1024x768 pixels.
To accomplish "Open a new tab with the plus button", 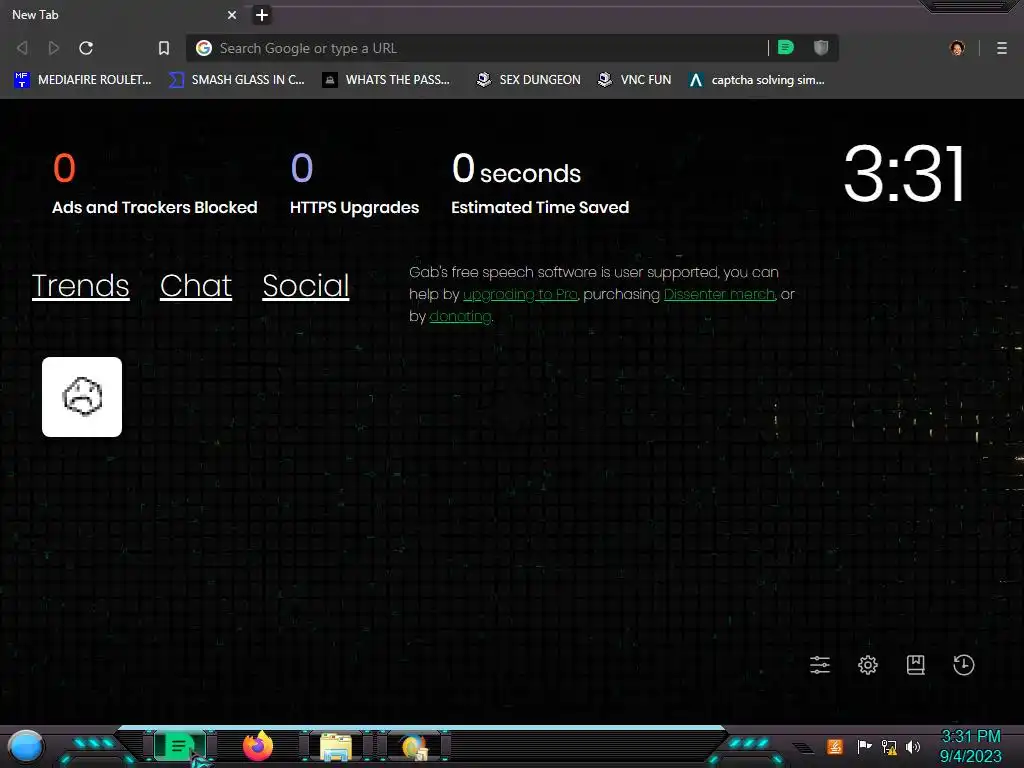I will pyautogui.click(x=262, y=14).
